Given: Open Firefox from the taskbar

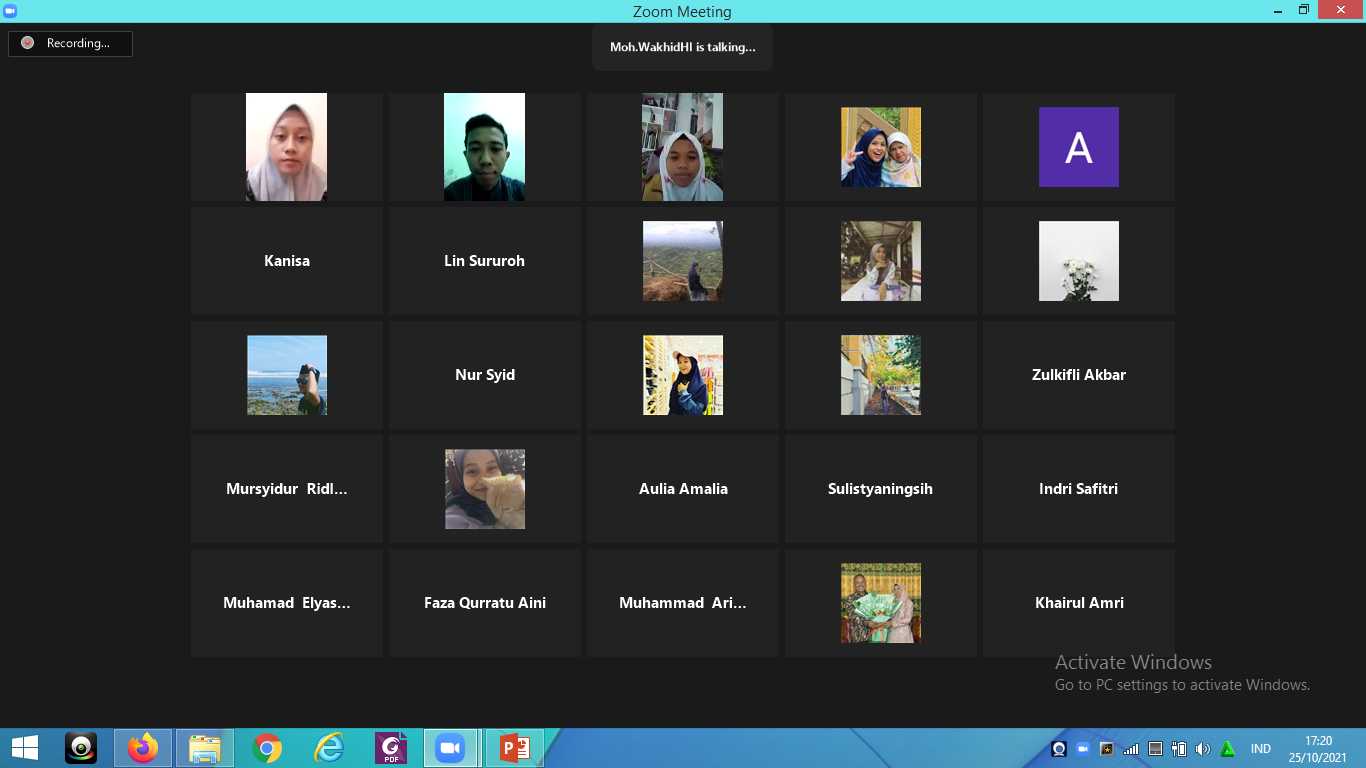Looking at the screenshot, I should (x=143, y=748).
